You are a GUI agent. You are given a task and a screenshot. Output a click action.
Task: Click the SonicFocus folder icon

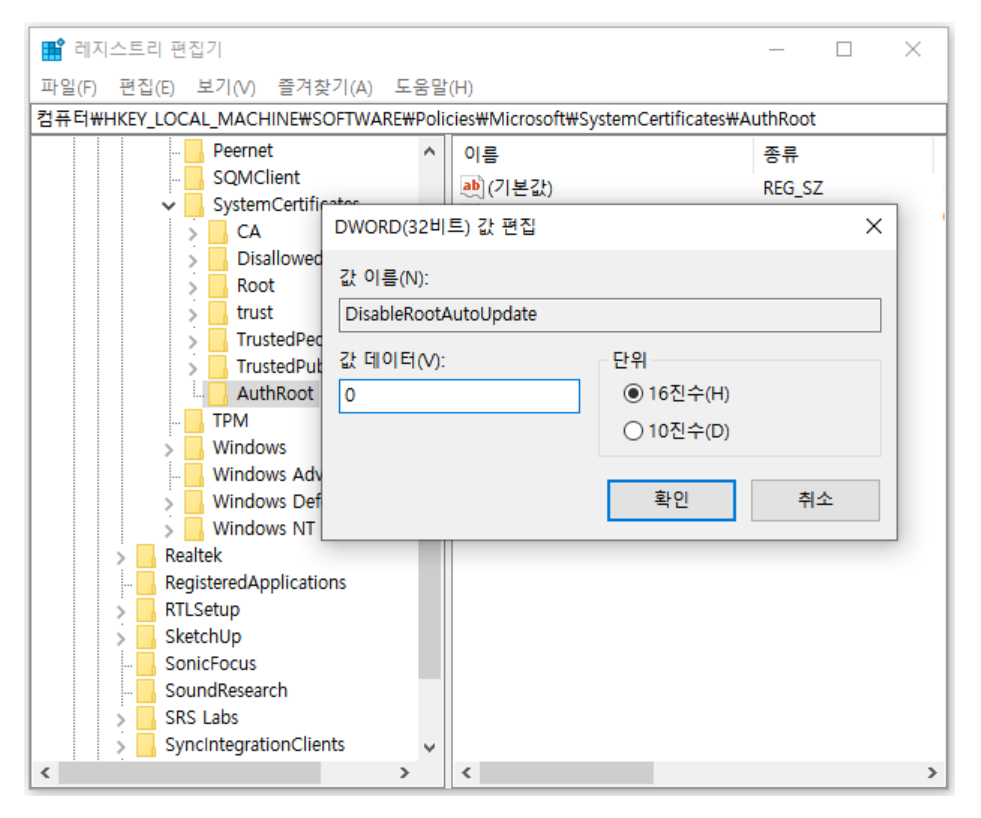(x=146, y=663)
